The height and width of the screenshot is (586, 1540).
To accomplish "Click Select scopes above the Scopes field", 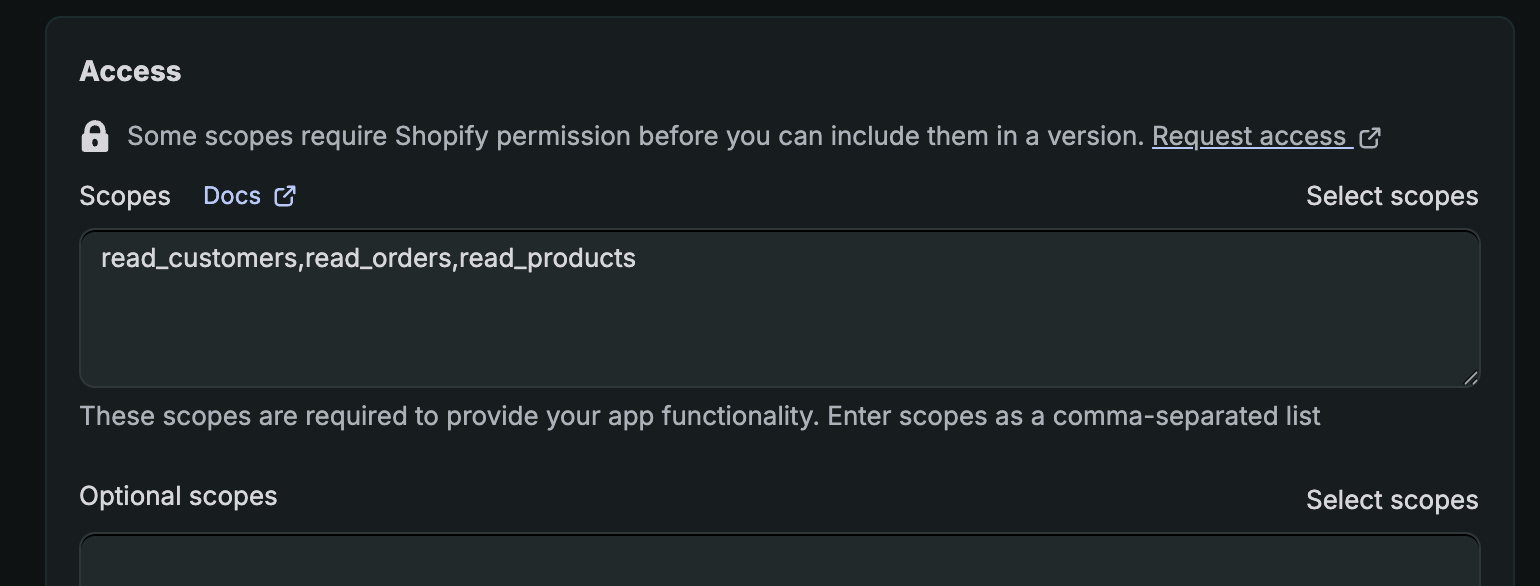I will point(1392,196).
